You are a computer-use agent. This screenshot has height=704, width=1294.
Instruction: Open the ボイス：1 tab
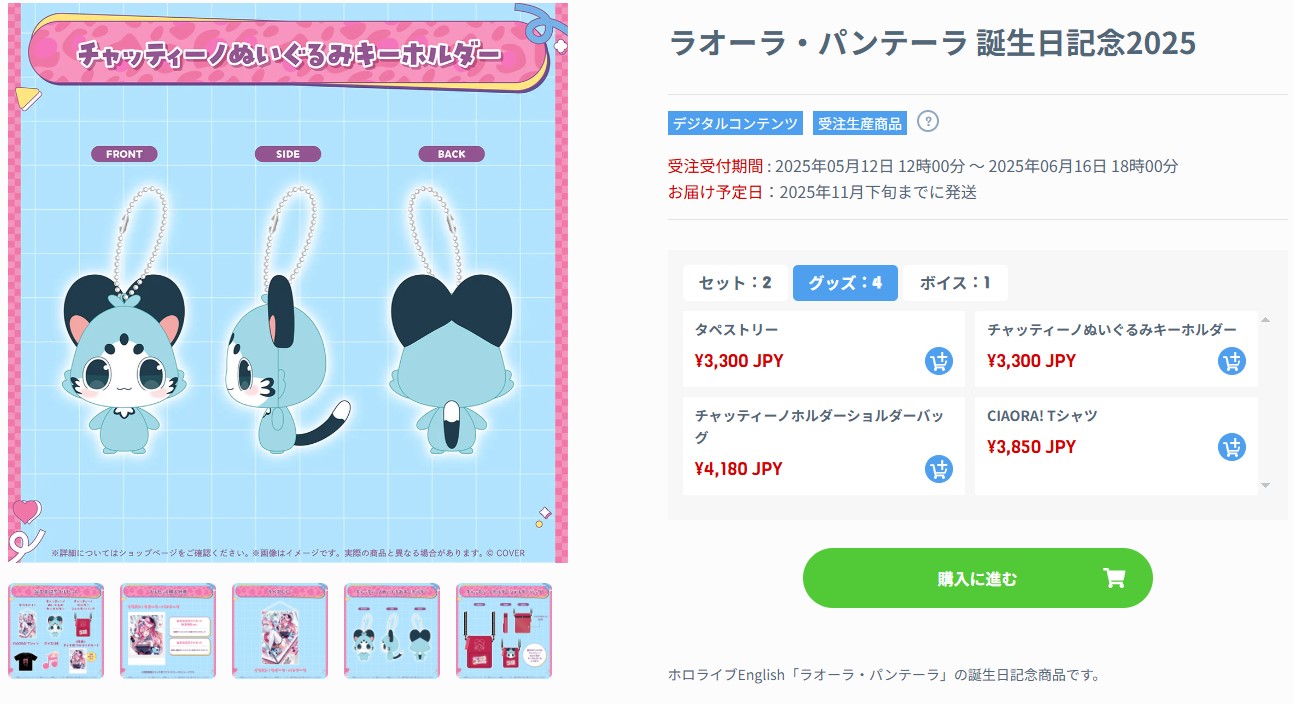pyautogui.click(x=955, y=283)
